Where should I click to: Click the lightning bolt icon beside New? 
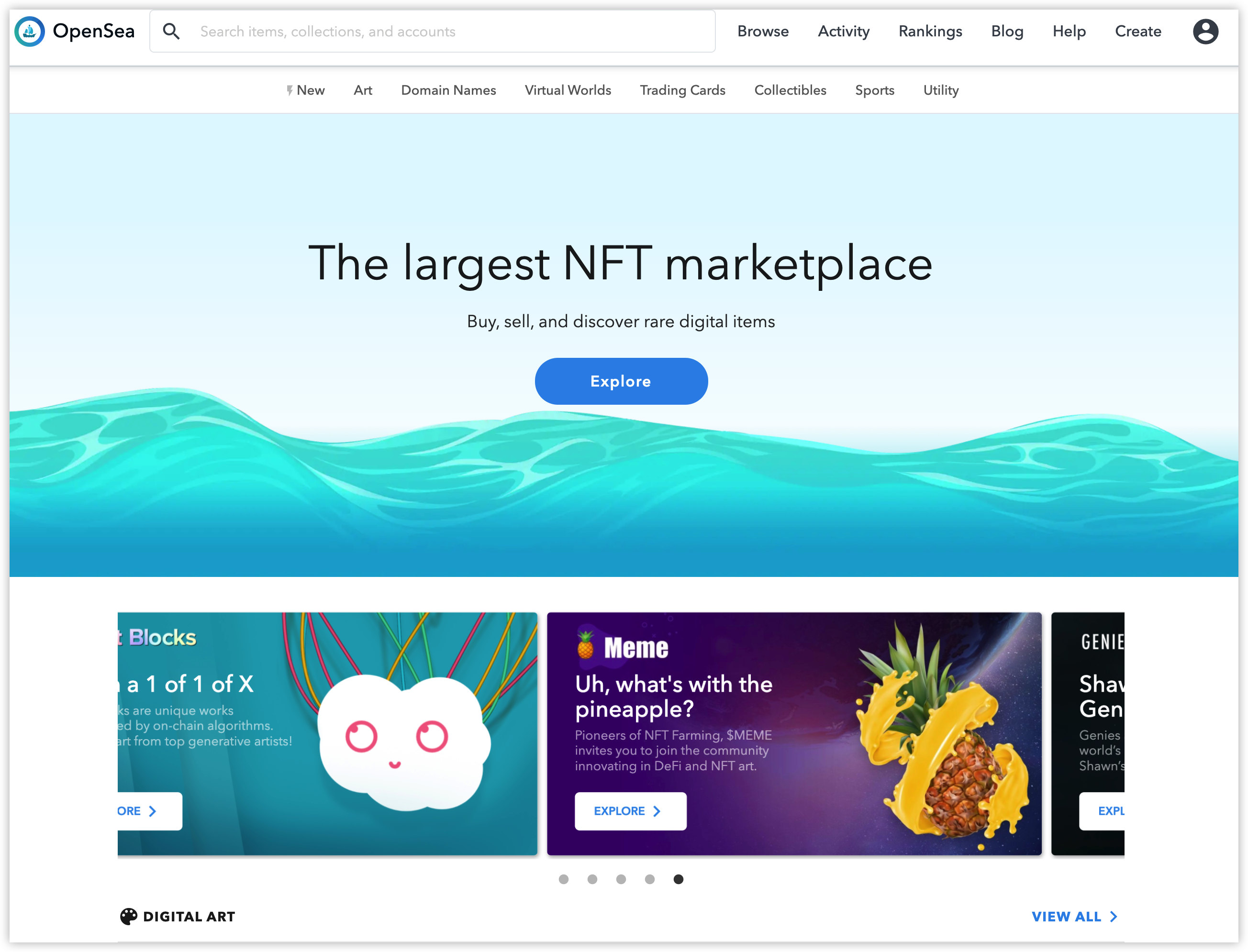(290, 90)
